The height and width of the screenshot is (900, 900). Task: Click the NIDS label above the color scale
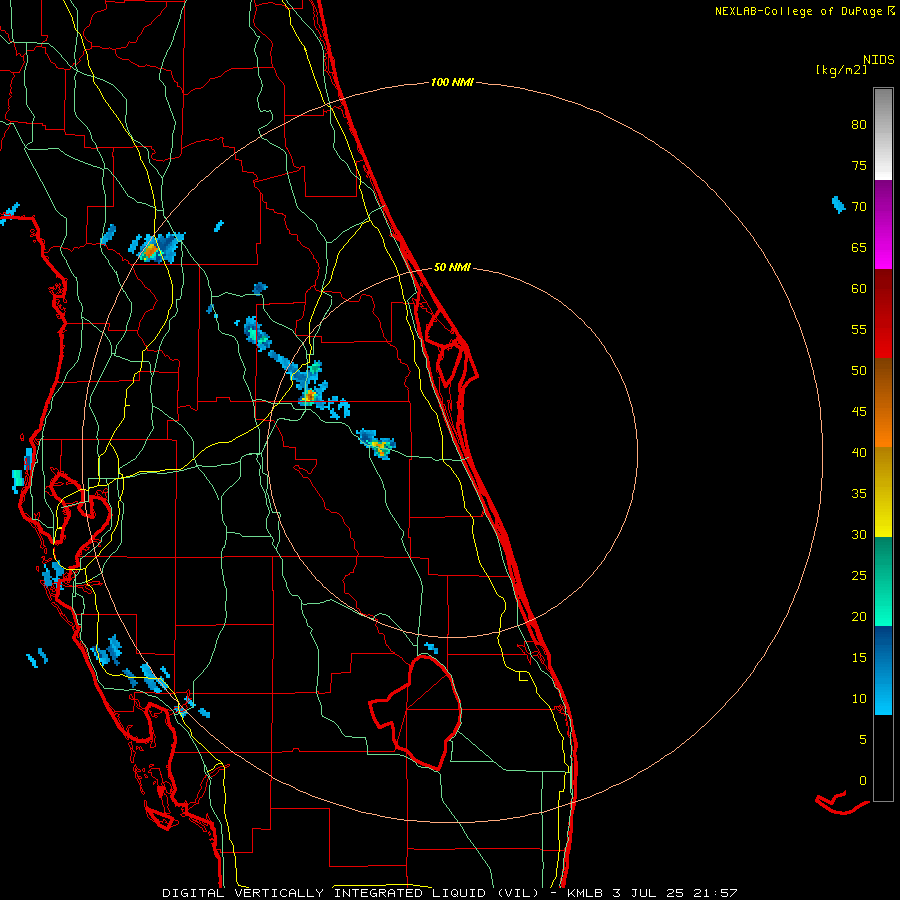point(878,60)
